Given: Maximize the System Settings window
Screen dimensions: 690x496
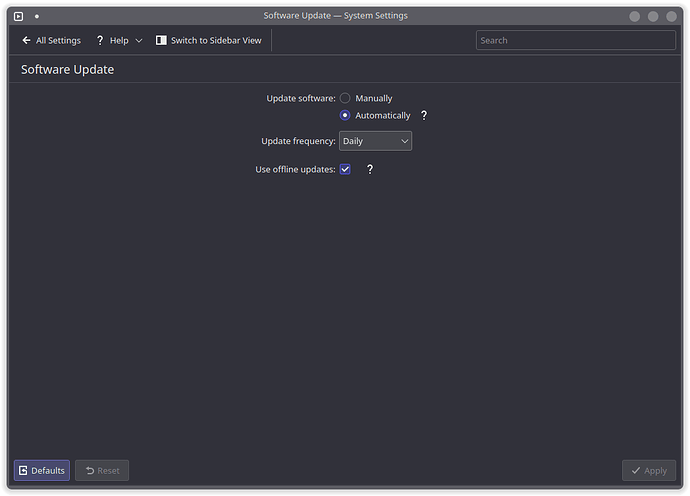Looking at the screenshot, I should [653, 16].
